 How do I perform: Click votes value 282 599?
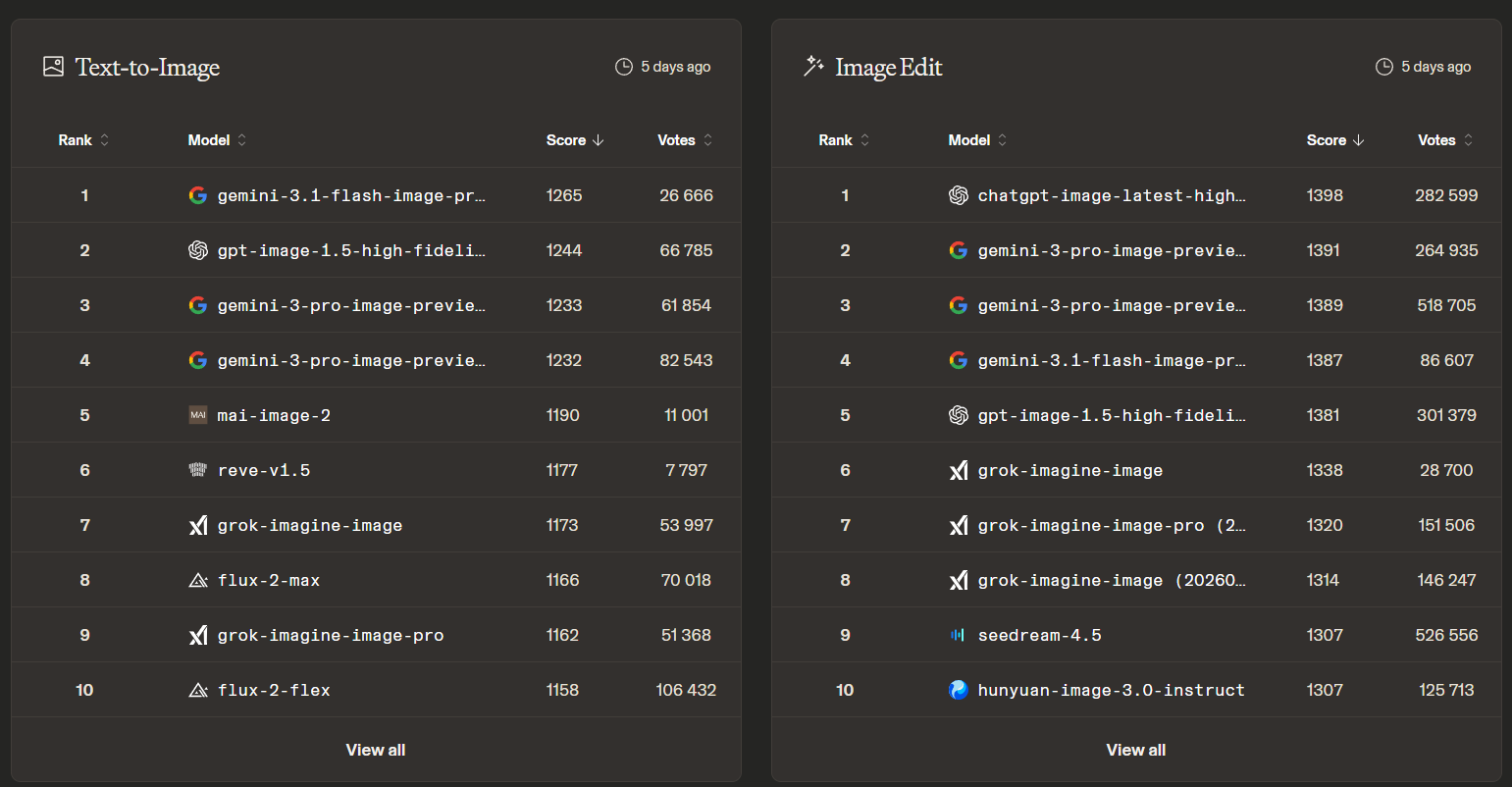point(1446,195)
